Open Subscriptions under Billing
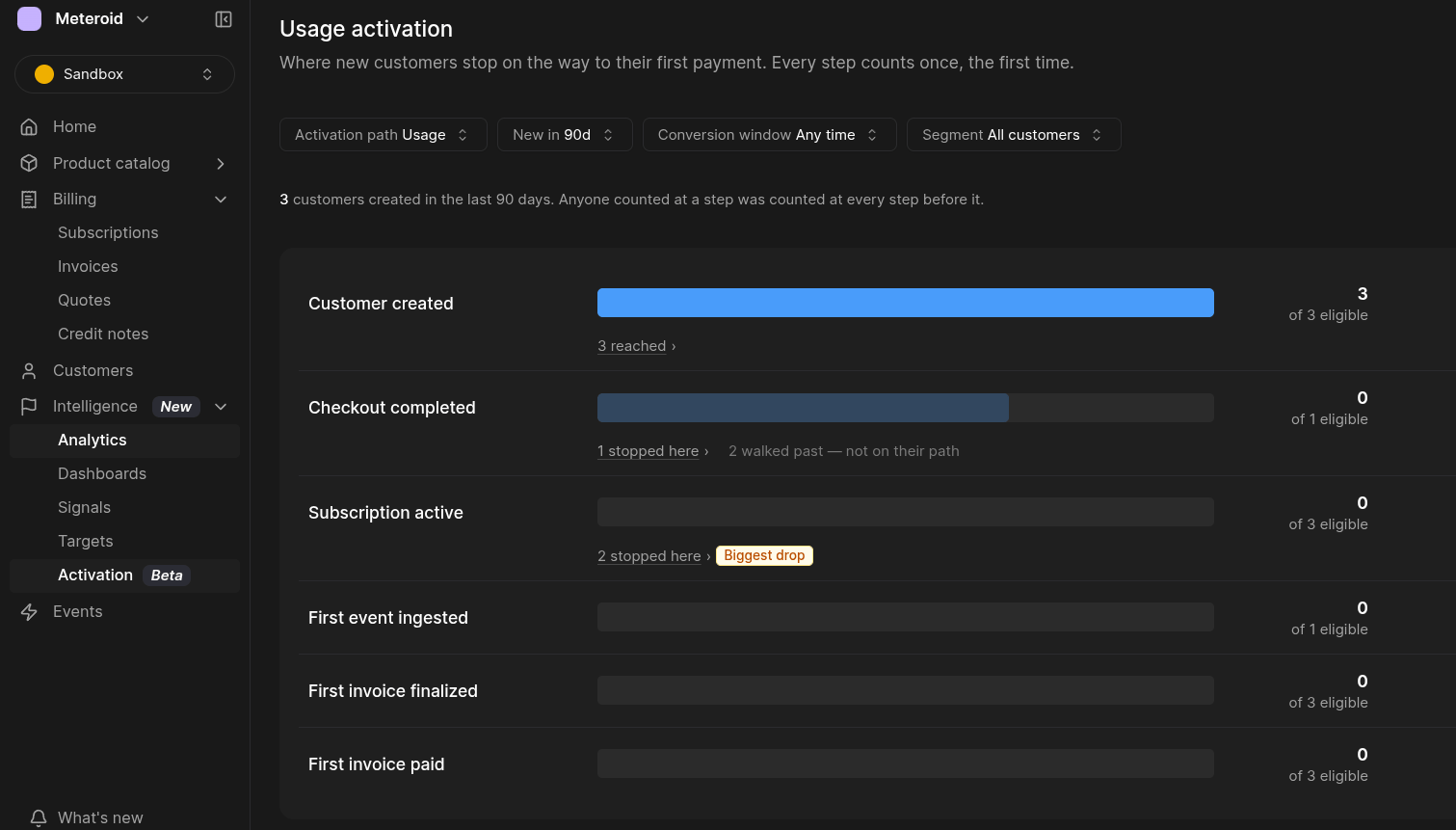 (108, 232)
